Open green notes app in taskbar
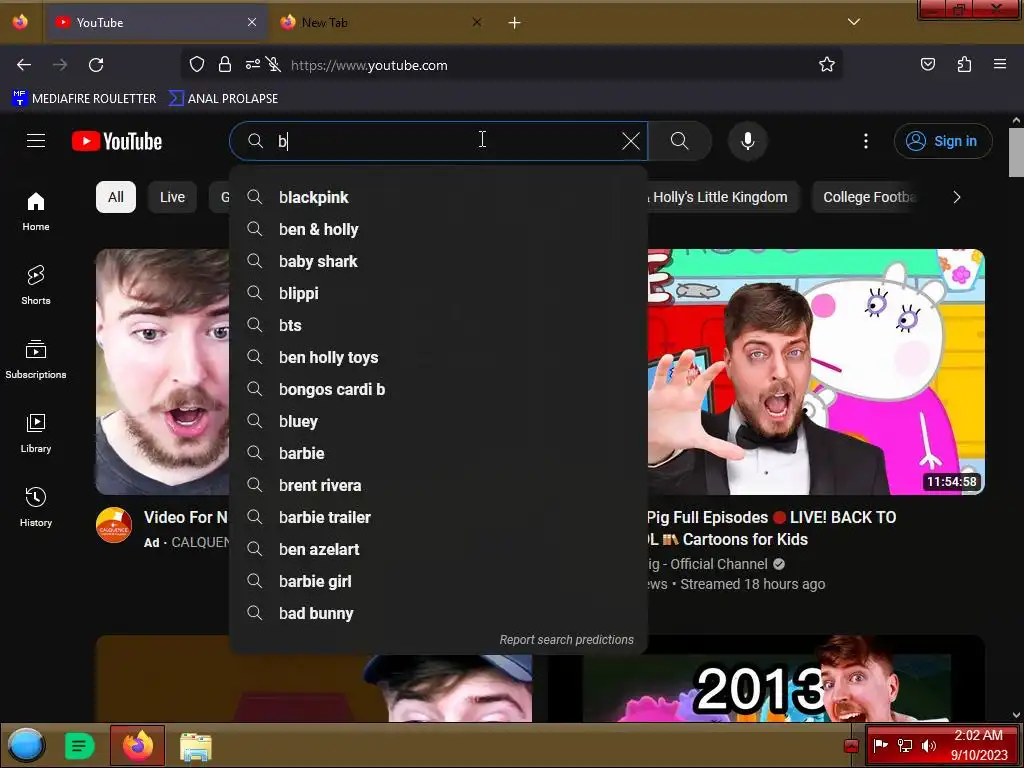 coord(80,745)
